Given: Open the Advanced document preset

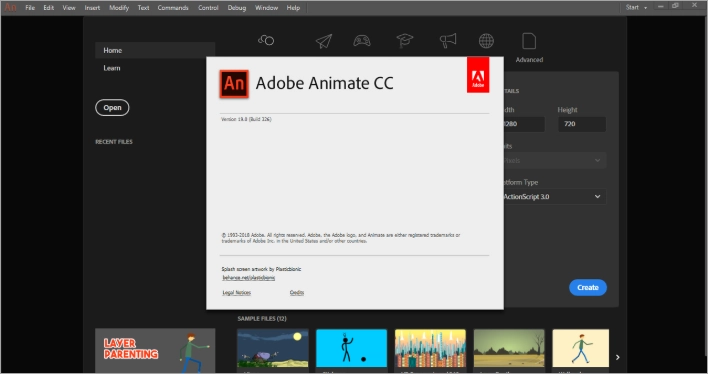Looking at the screenshot, I should tap(529, 47).
